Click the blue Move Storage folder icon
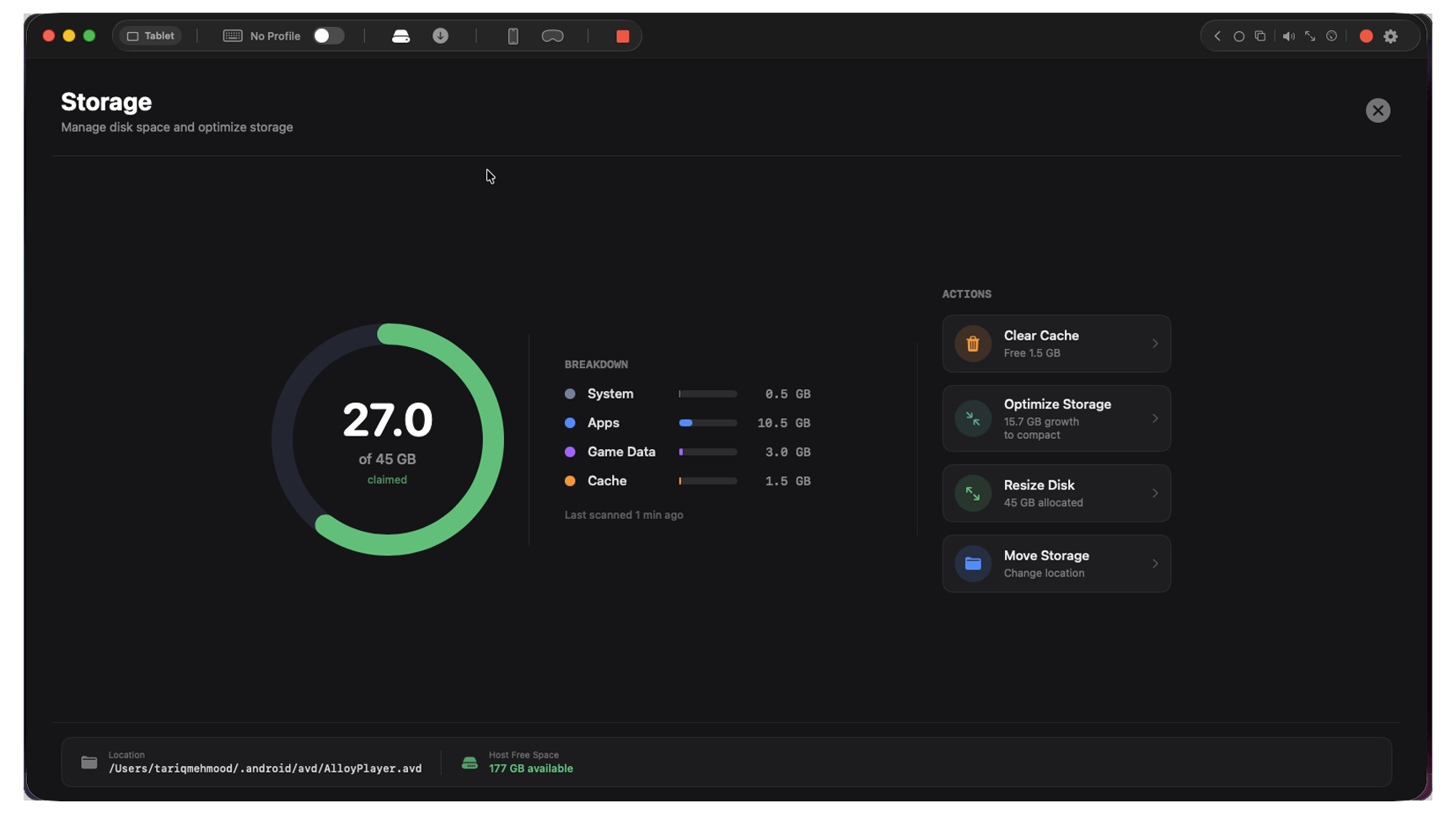This screenshot has width=1456, height=814. [x=973, y=564]
